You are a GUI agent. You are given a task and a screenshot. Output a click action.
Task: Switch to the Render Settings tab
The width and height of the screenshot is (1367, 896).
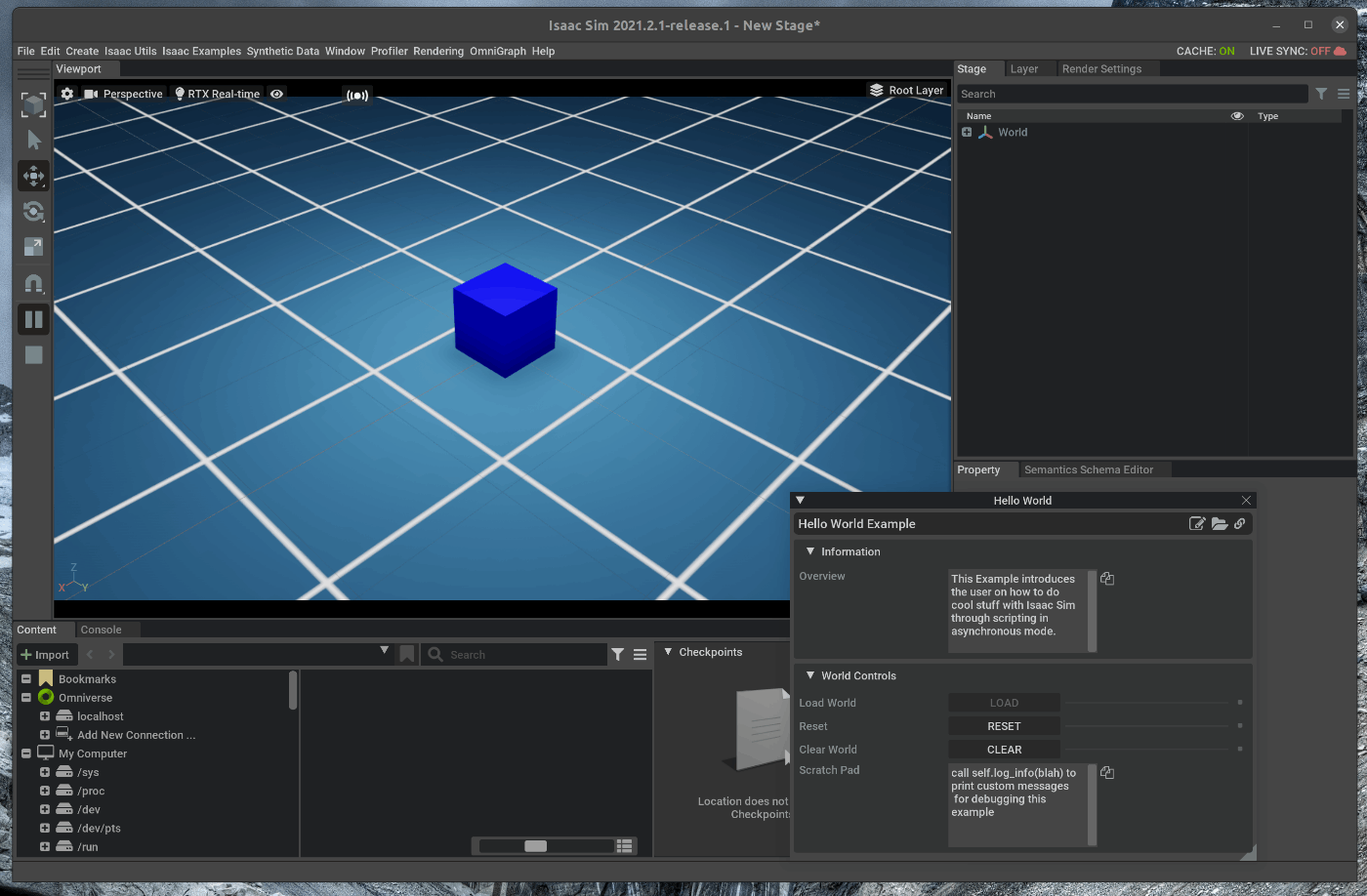coord(1101,69)
